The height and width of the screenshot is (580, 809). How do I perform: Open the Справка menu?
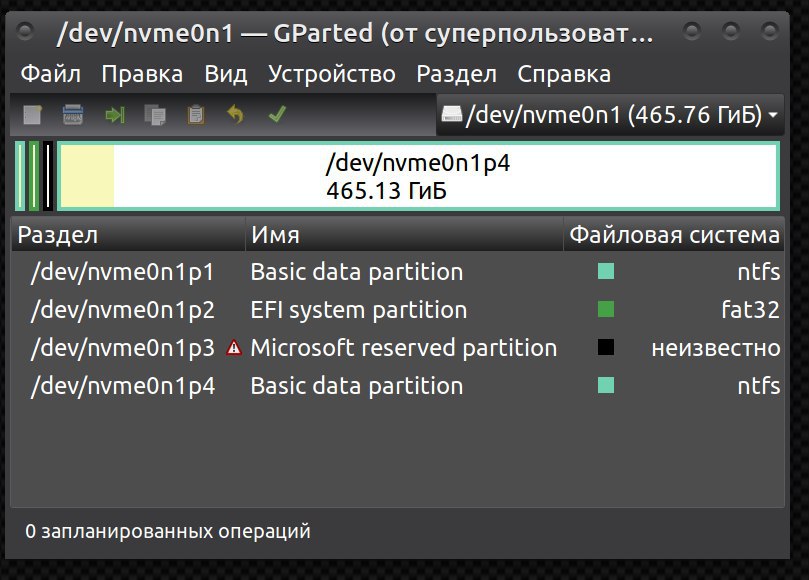564,74
